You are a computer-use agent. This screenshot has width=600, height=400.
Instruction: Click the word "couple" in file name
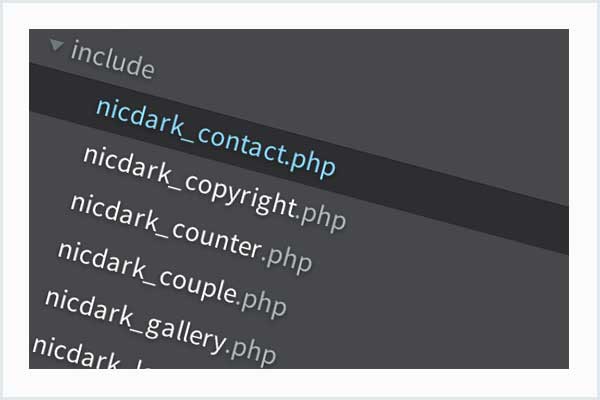click(197, 284)
